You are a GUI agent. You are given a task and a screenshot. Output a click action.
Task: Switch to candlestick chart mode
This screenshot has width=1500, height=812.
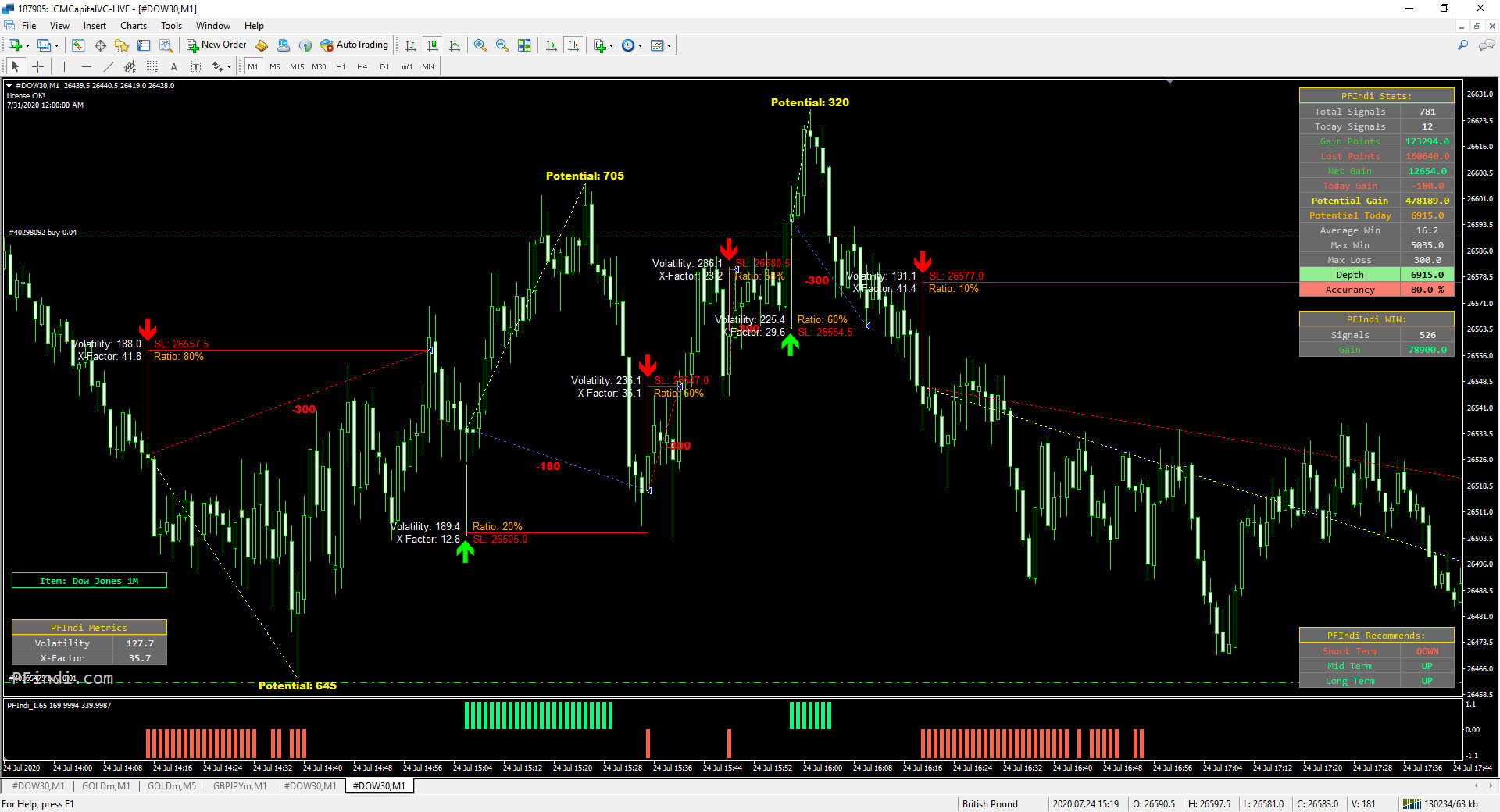pos(433,45)
